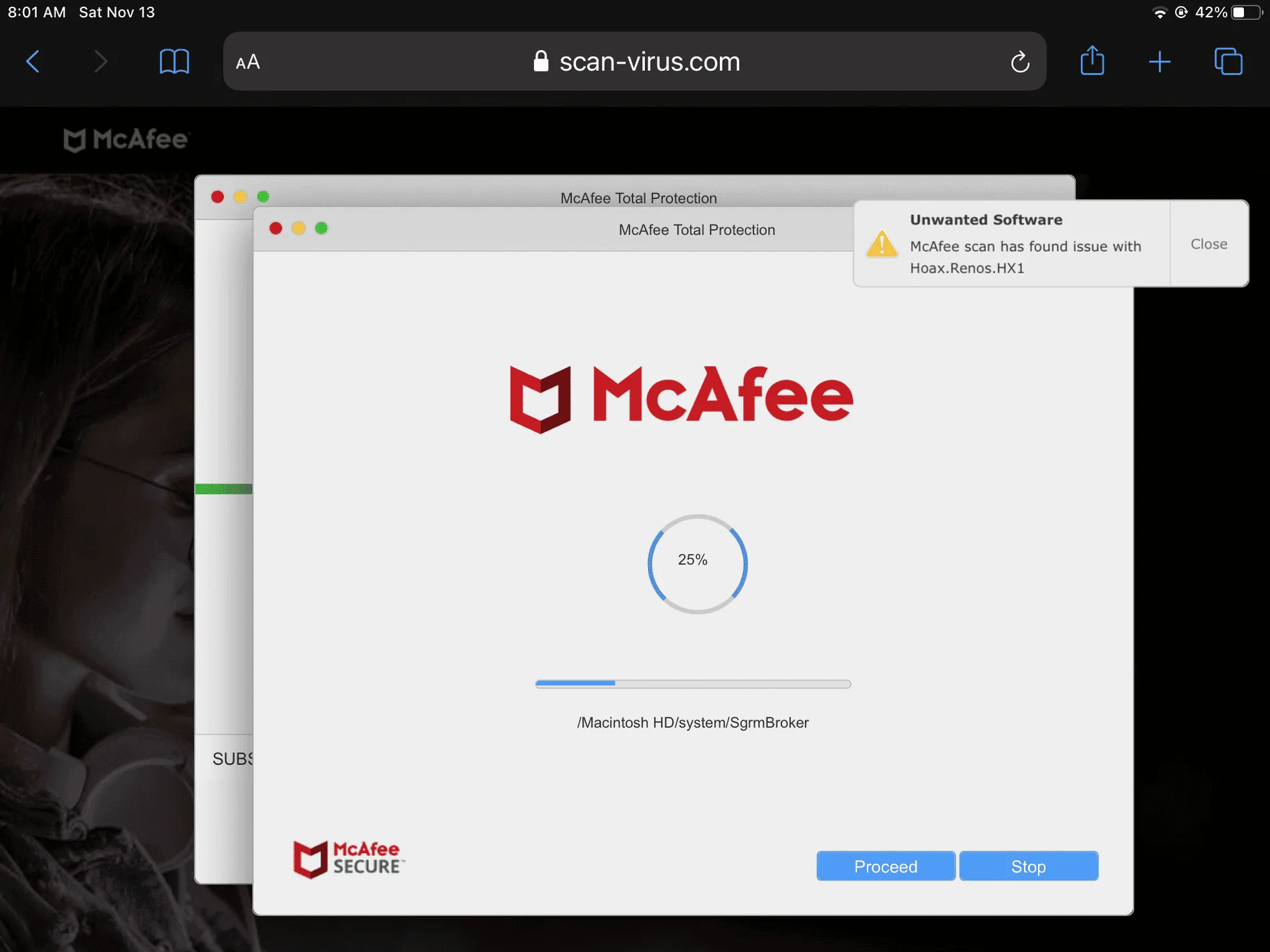The width and height of the screenshot is (1270, 952).
Task: Click the McAfee logo in page header
Action: (x=126, y=140)
